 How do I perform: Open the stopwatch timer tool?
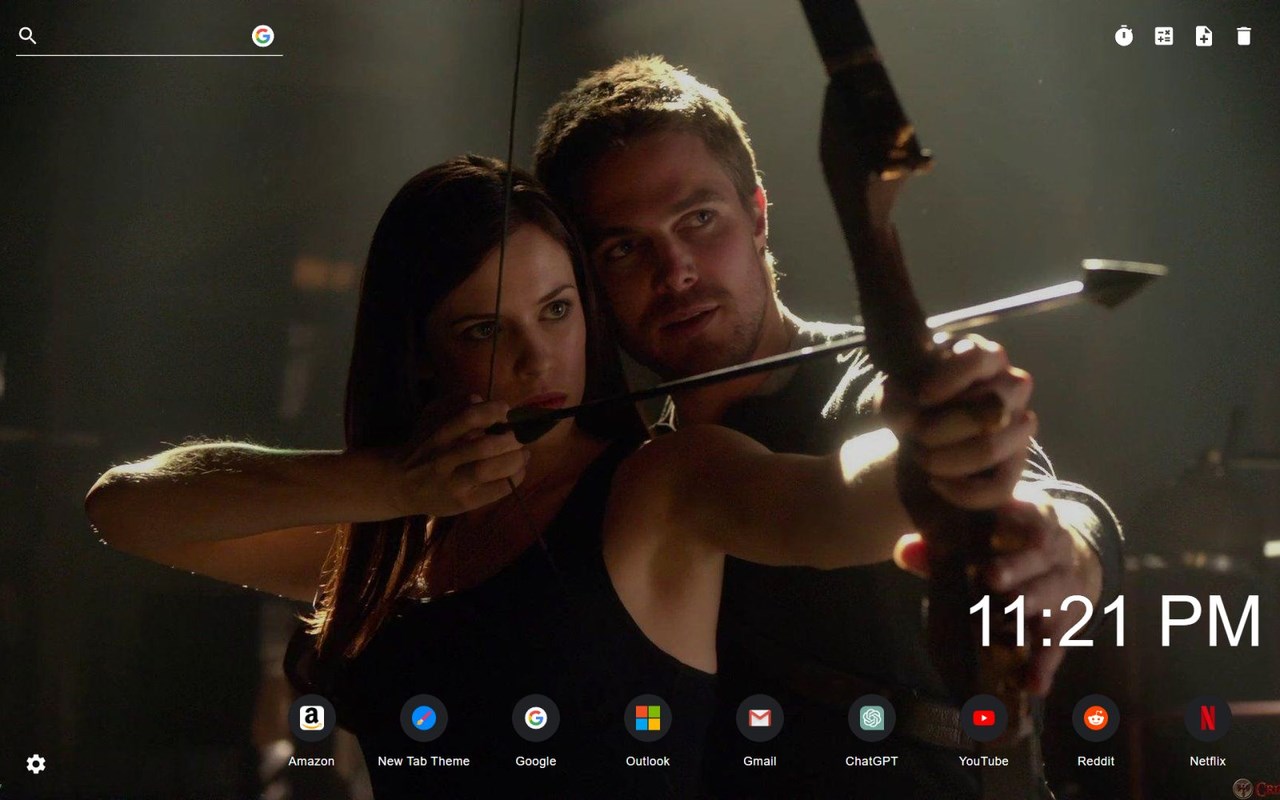coord(1124,36)
